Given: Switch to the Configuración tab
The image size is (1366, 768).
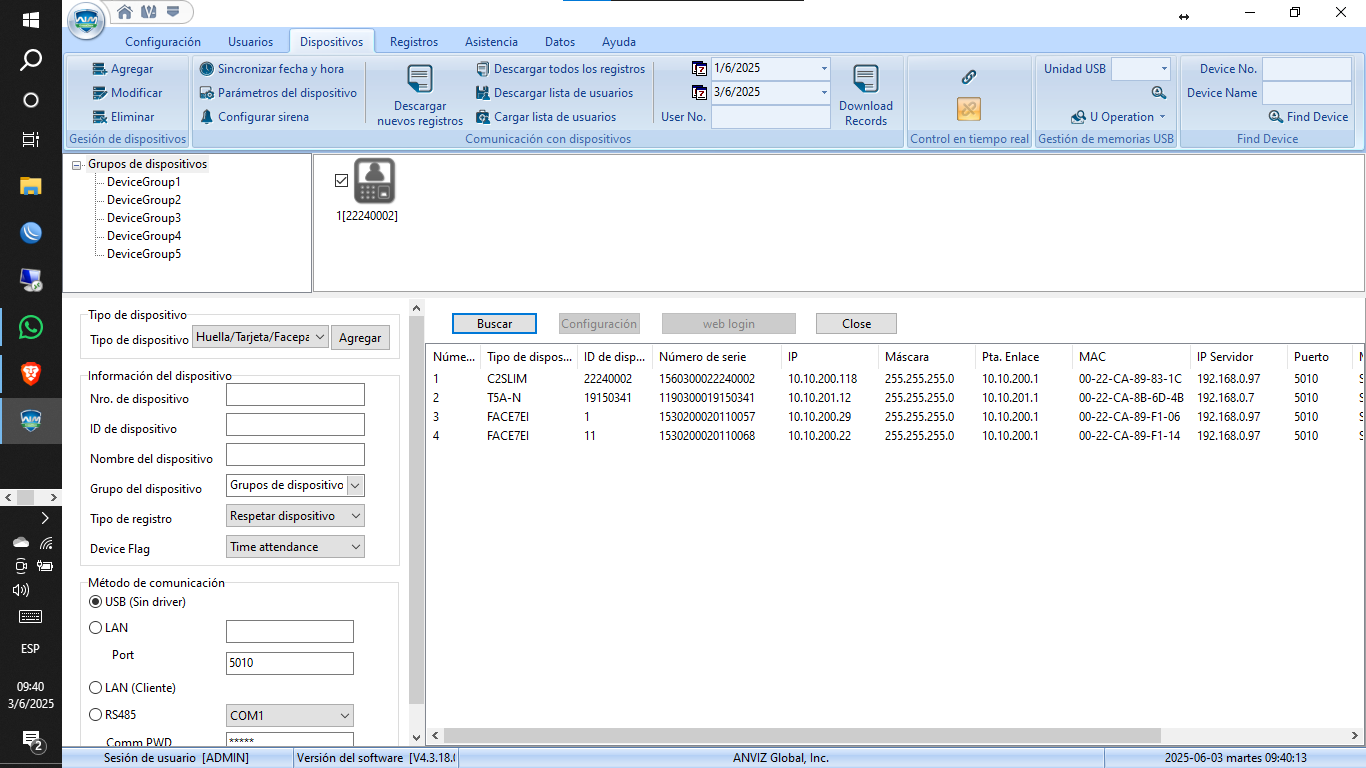Looking at the screenshot, I should [163, 42].
